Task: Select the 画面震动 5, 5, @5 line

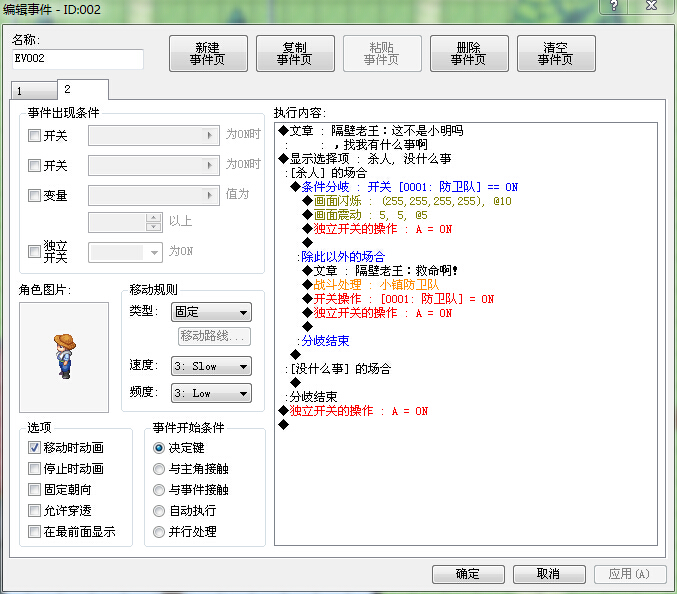Action: (365, 215)
